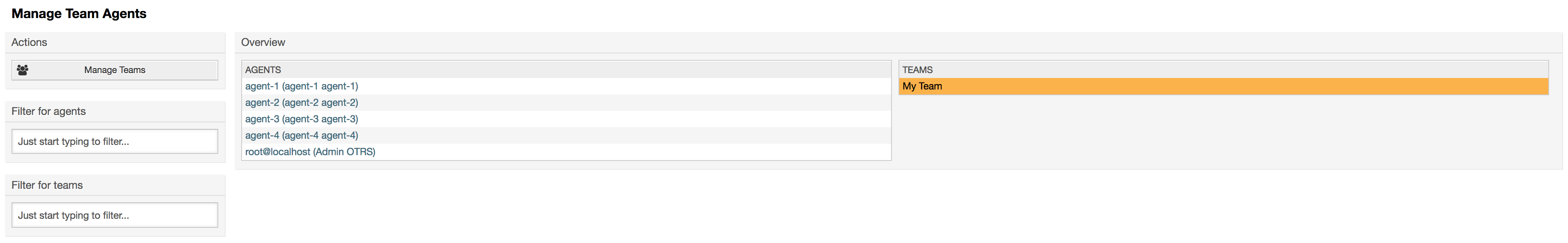Open Manage Teams via its button label
The width and height of the screenshot is (1568, 243).
(x=114, y=70)
